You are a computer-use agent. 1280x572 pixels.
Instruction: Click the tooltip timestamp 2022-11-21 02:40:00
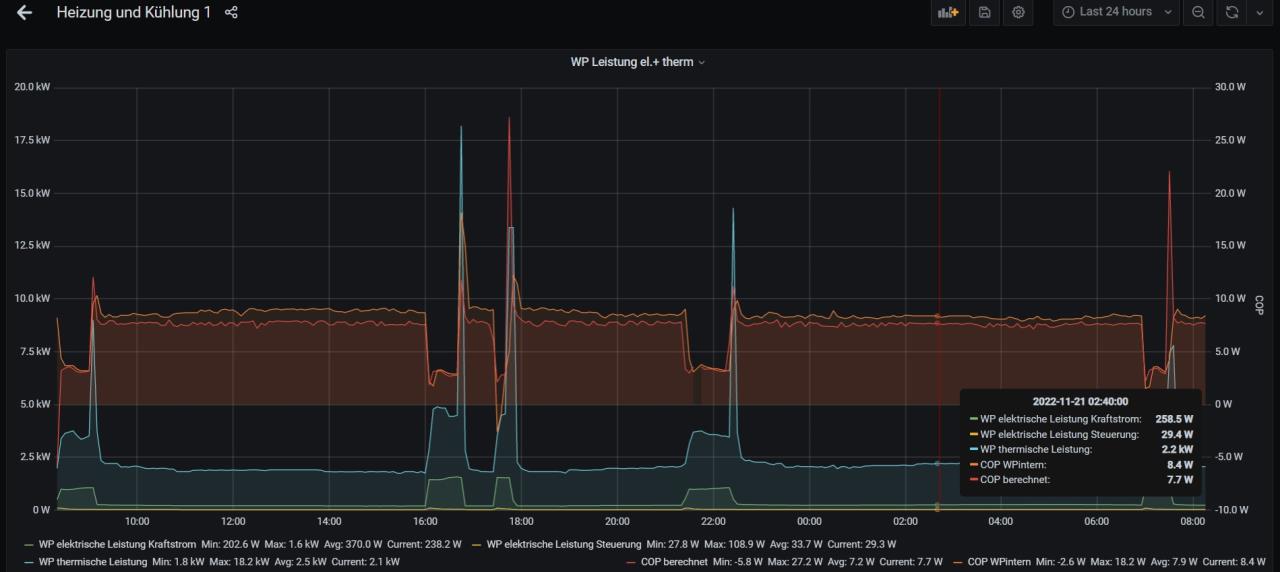click(1081, 401)
